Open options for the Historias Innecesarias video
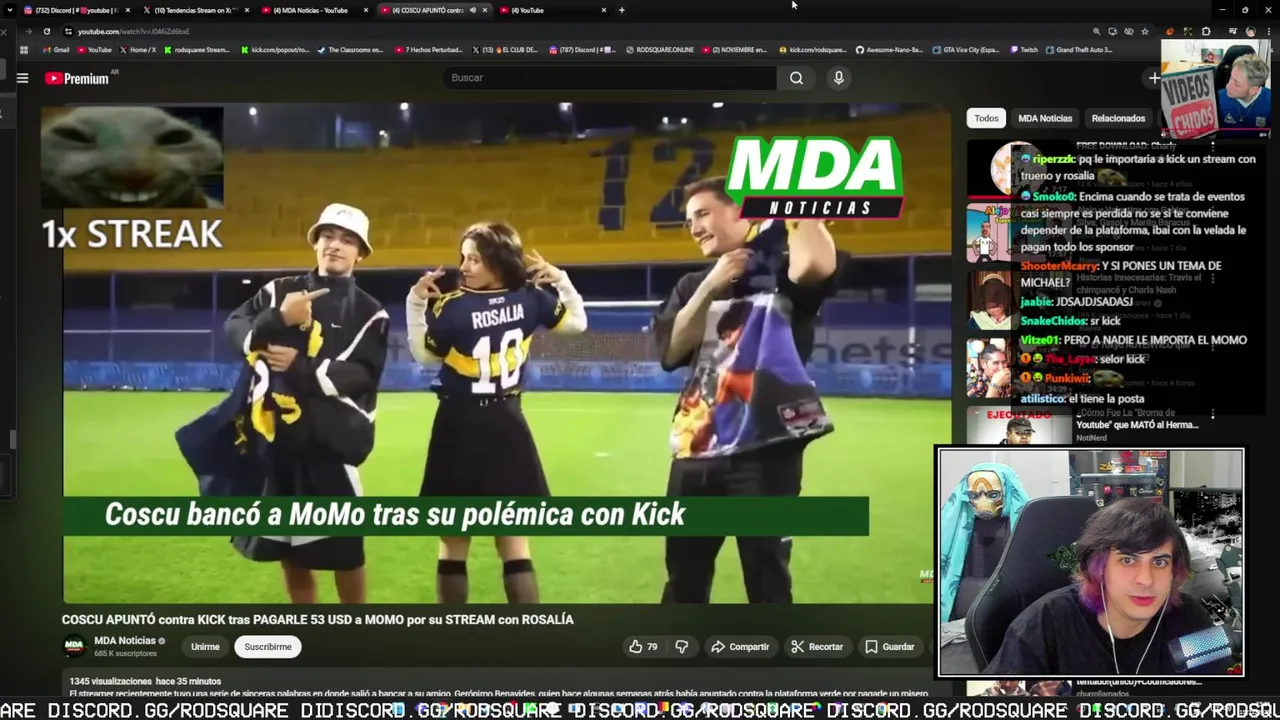The width and height of the screenshot is (1280, 720). pyautogui.click(x=1212, y=278)
